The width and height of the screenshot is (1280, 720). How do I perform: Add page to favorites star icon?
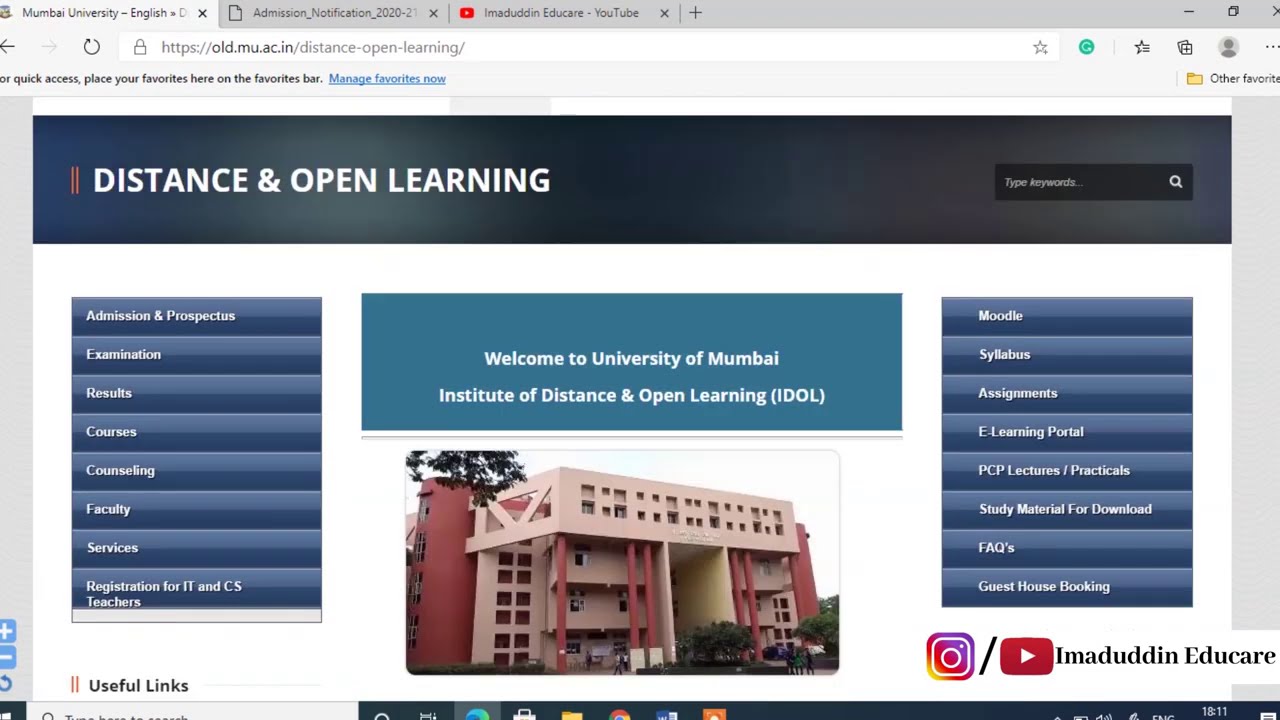(1040, 47)
